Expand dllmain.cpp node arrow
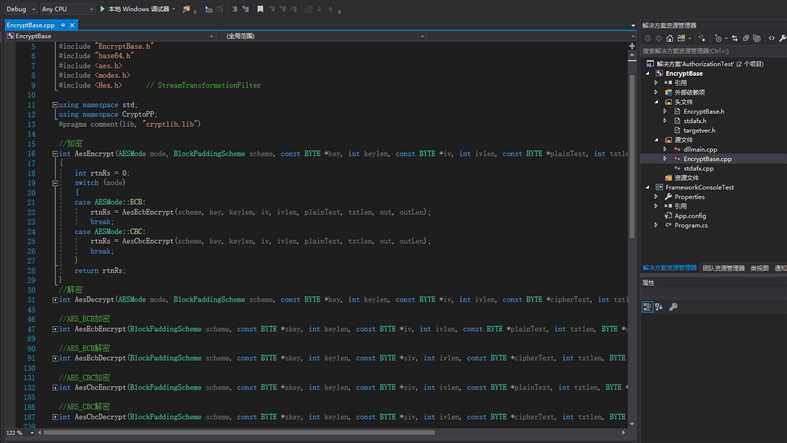This screenshot has height=443, width=787. click(x=666, y=150)
